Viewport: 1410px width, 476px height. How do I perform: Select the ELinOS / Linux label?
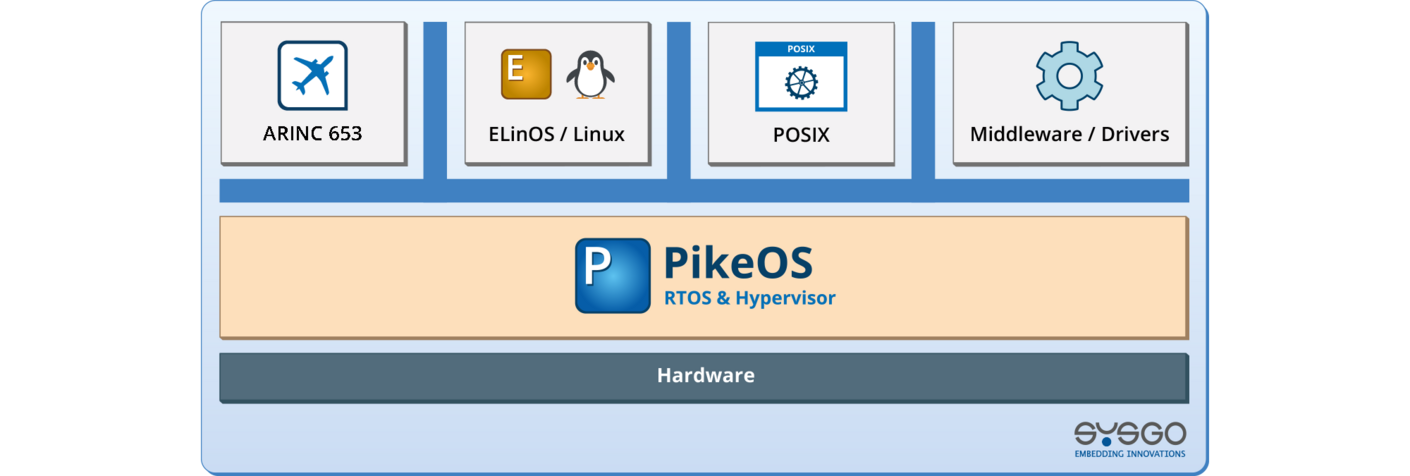click(x=557, y=134)
